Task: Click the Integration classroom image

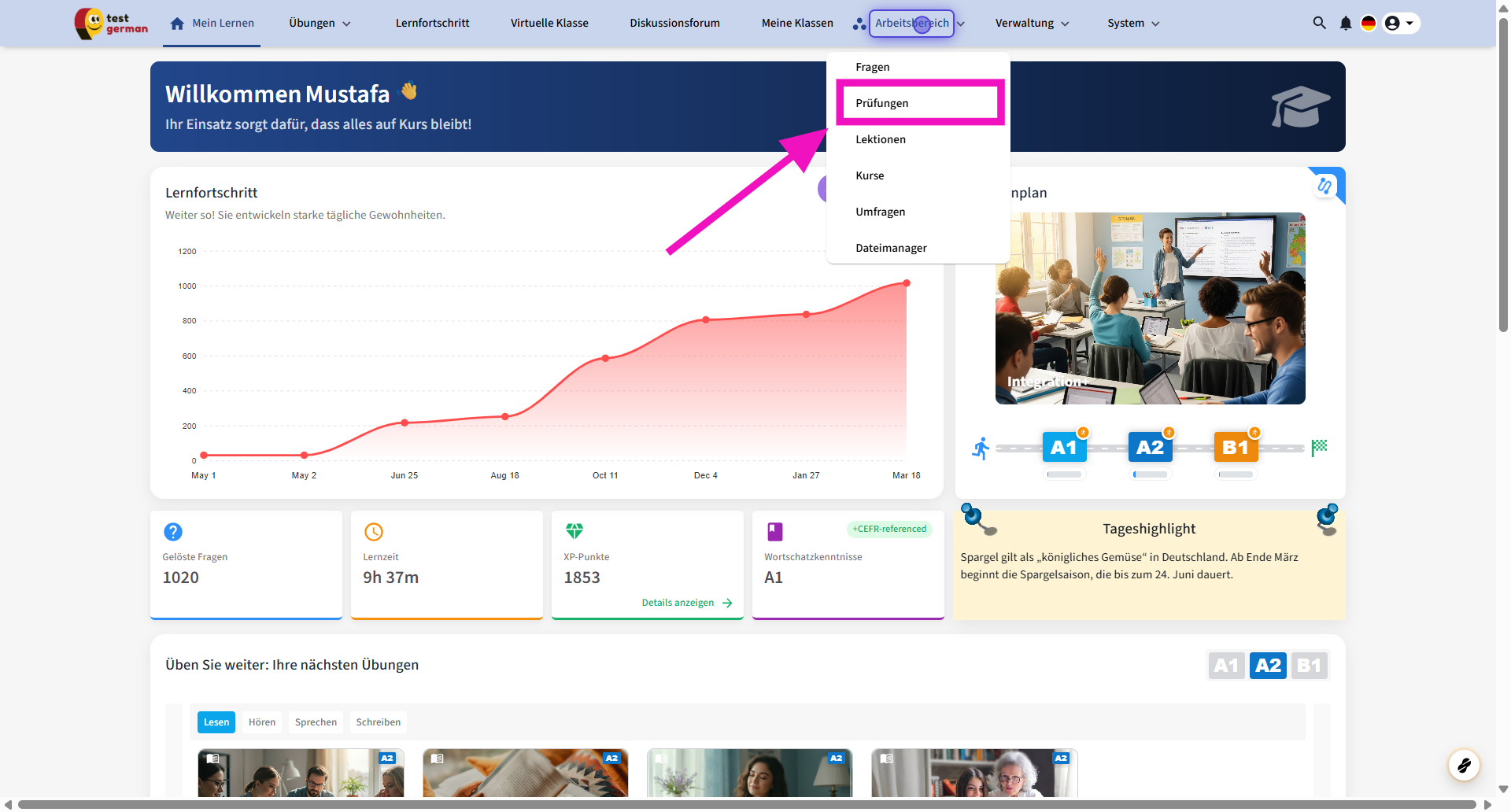Action: click(1150, 308)
